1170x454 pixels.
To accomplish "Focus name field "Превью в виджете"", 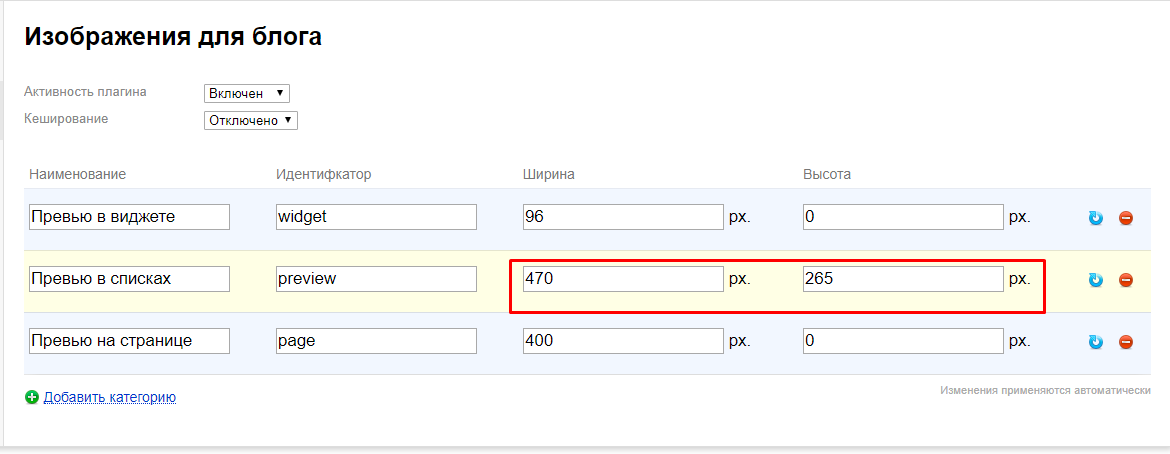I will (x=129, y=217).
